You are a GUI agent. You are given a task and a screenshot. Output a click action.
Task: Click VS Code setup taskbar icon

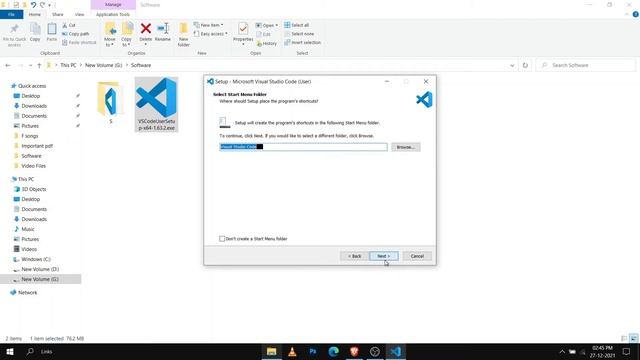pyautogui.click(x=395, y=351)
